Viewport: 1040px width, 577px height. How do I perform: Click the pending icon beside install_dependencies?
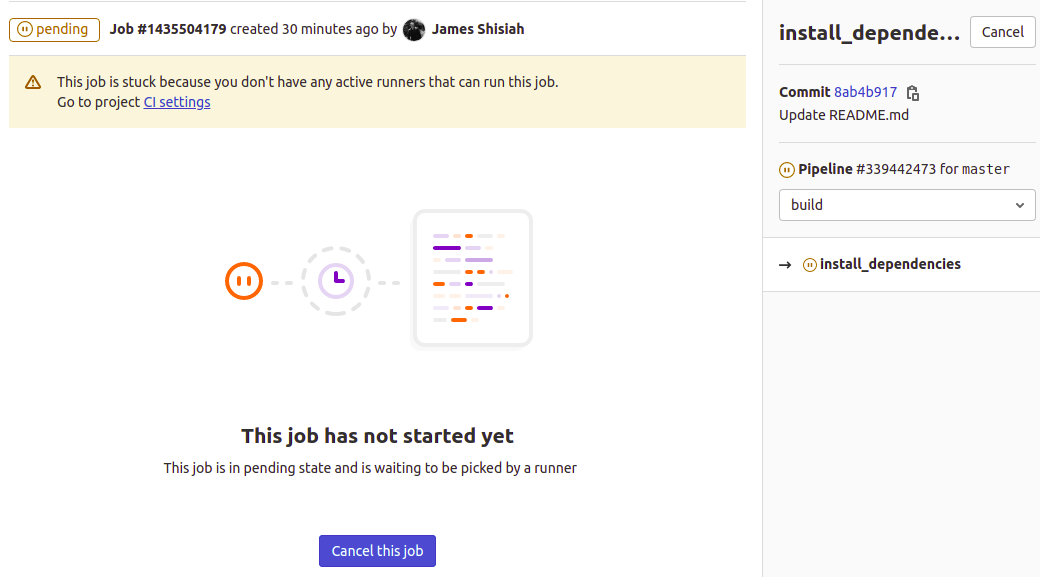tap(809, 265)
